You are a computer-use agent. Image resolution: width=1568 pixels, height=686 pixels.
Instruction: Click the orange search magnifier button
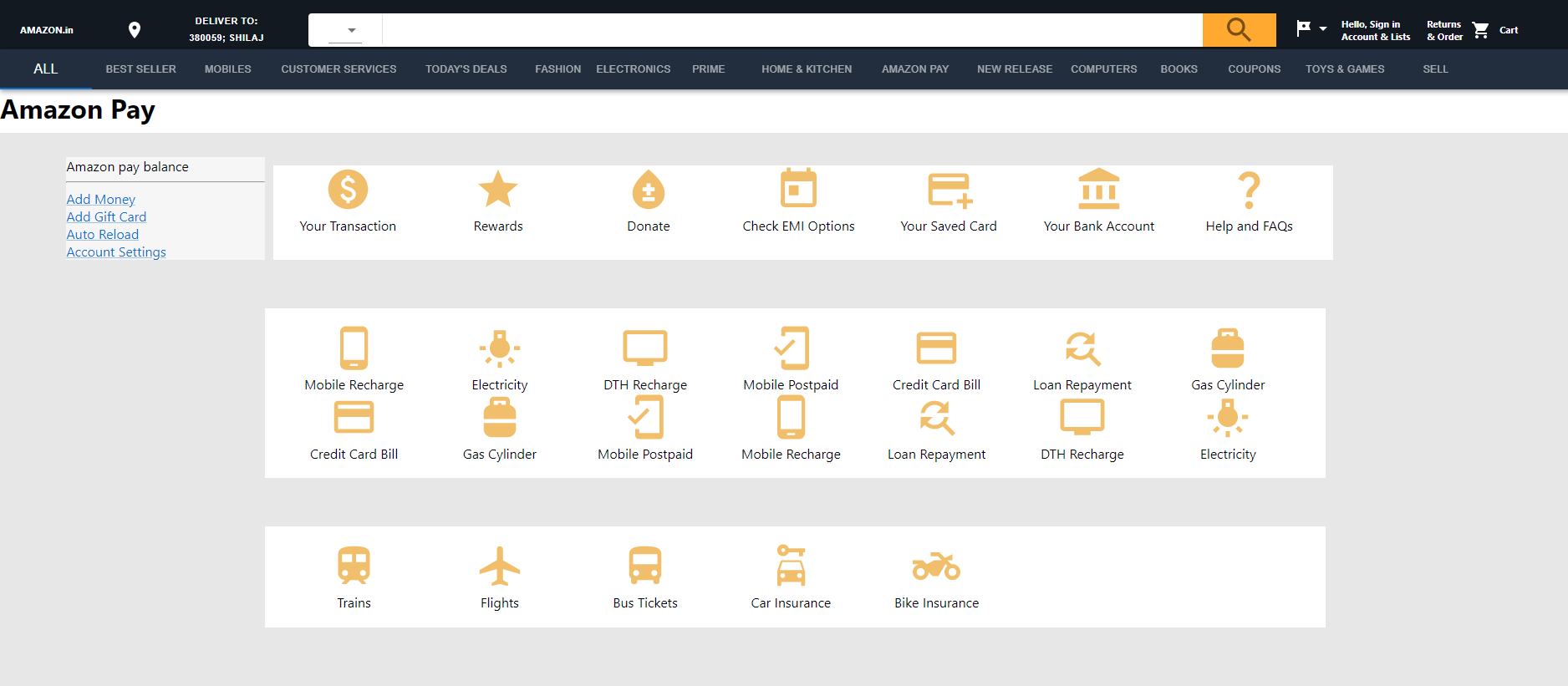[x=1239, y=30]
